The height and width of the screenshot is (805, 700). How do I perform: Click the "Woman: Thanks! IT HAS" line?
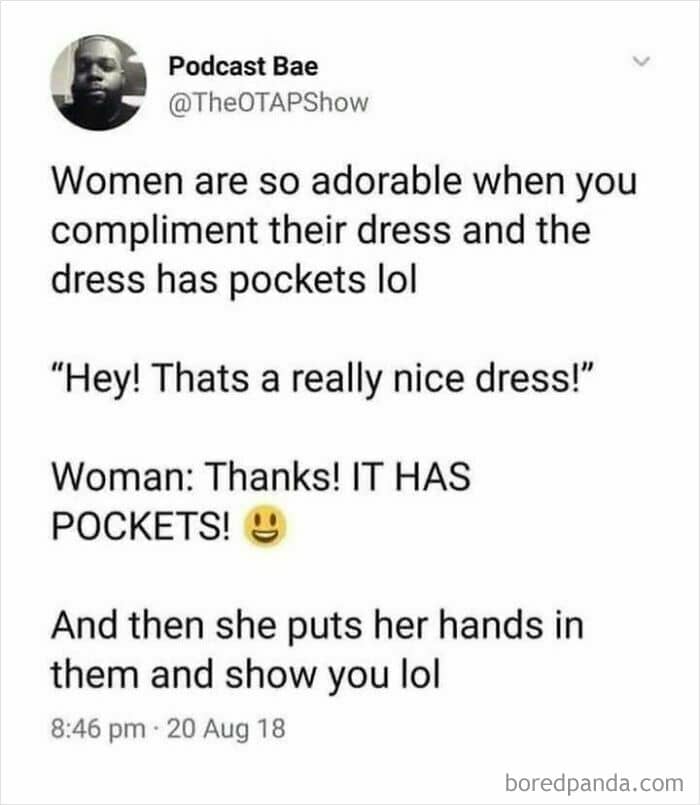click(261, 477)
